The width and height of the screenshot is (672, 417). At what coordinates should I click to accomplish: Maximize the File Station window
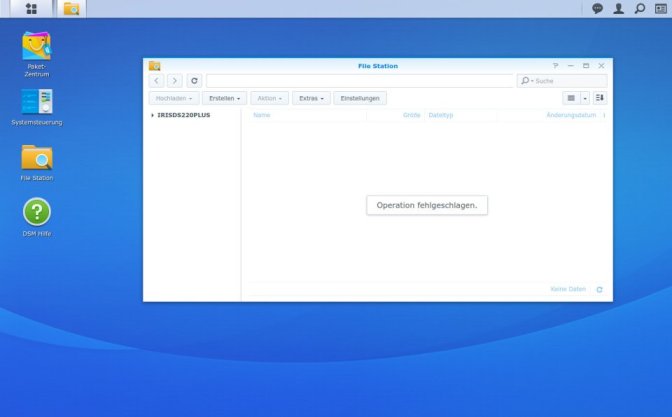click(586, 66)
